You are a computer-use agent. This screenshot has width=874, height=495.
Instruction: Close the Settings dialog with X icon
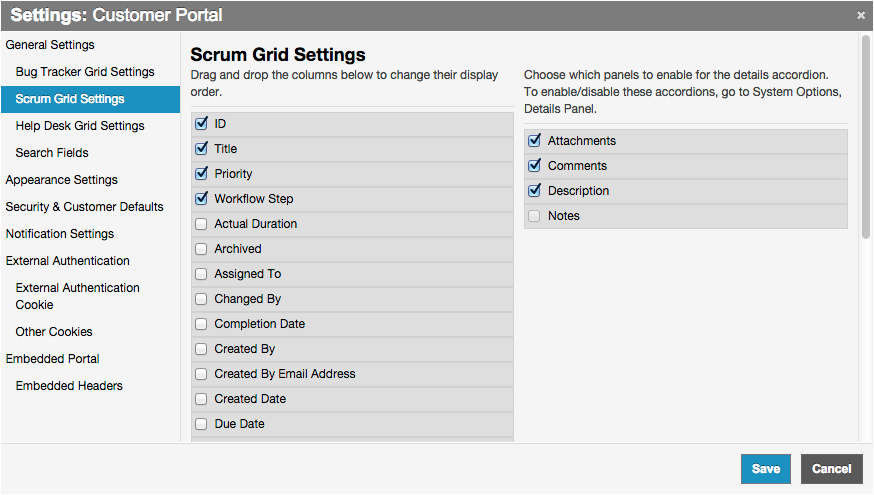(x=861, y=16)
